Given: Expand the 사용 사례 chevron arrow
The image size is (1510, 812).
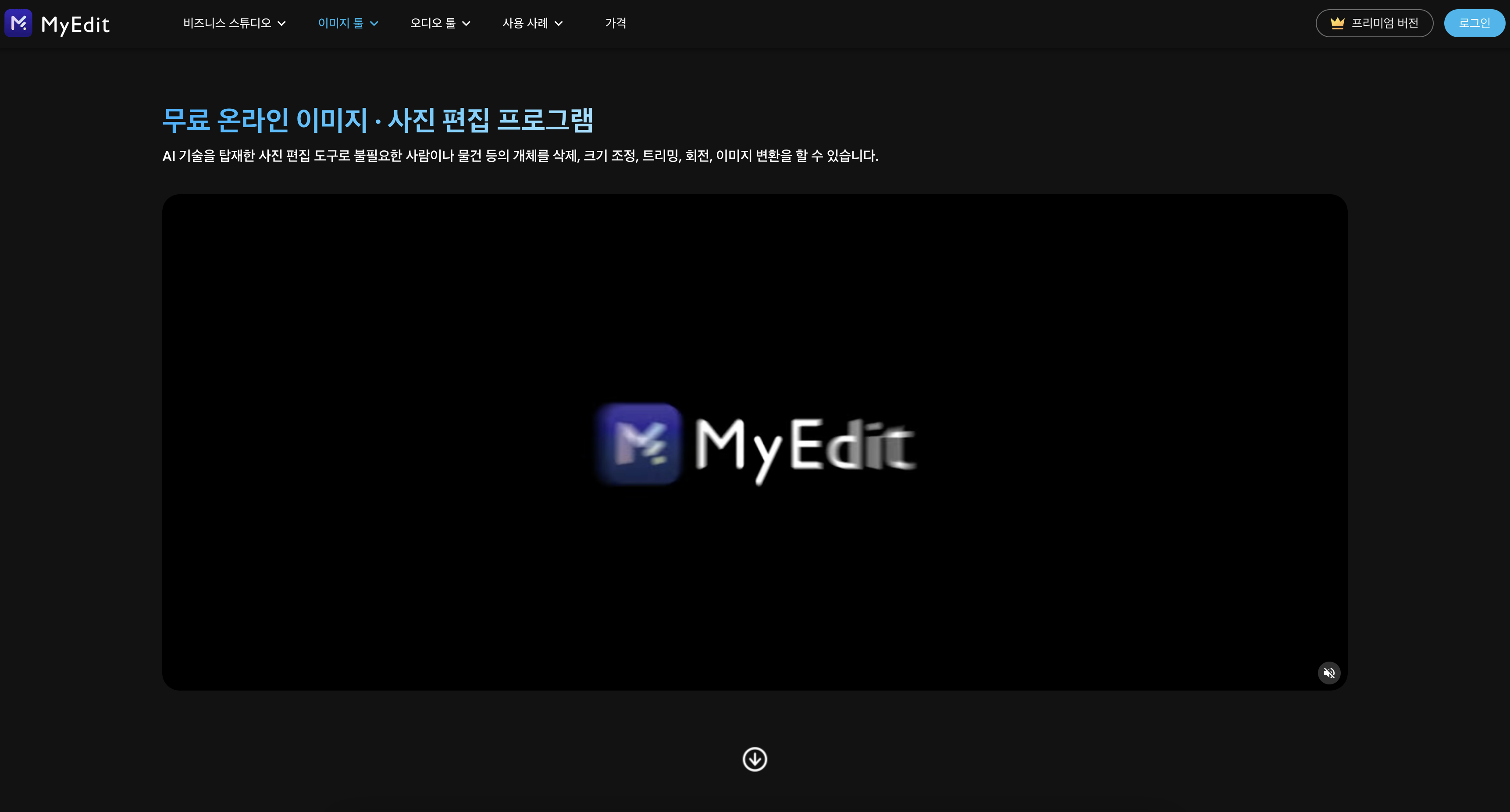Looking at the screenshot, I should pyautogui.click(x=559, y=23).
